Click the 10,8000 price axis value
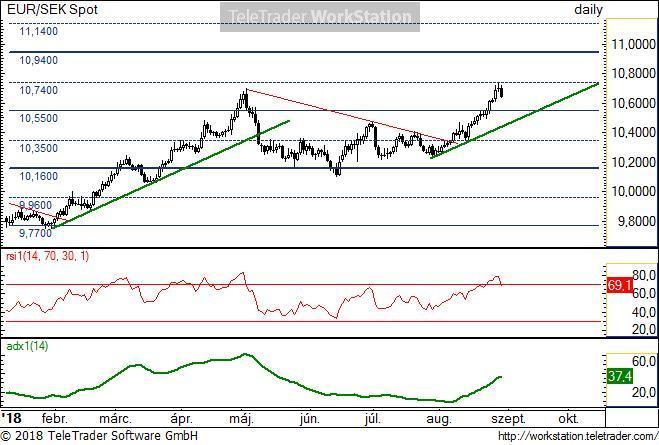Image resolution: width=659 pixels, height=445 pixels. [x=633, y=73]
